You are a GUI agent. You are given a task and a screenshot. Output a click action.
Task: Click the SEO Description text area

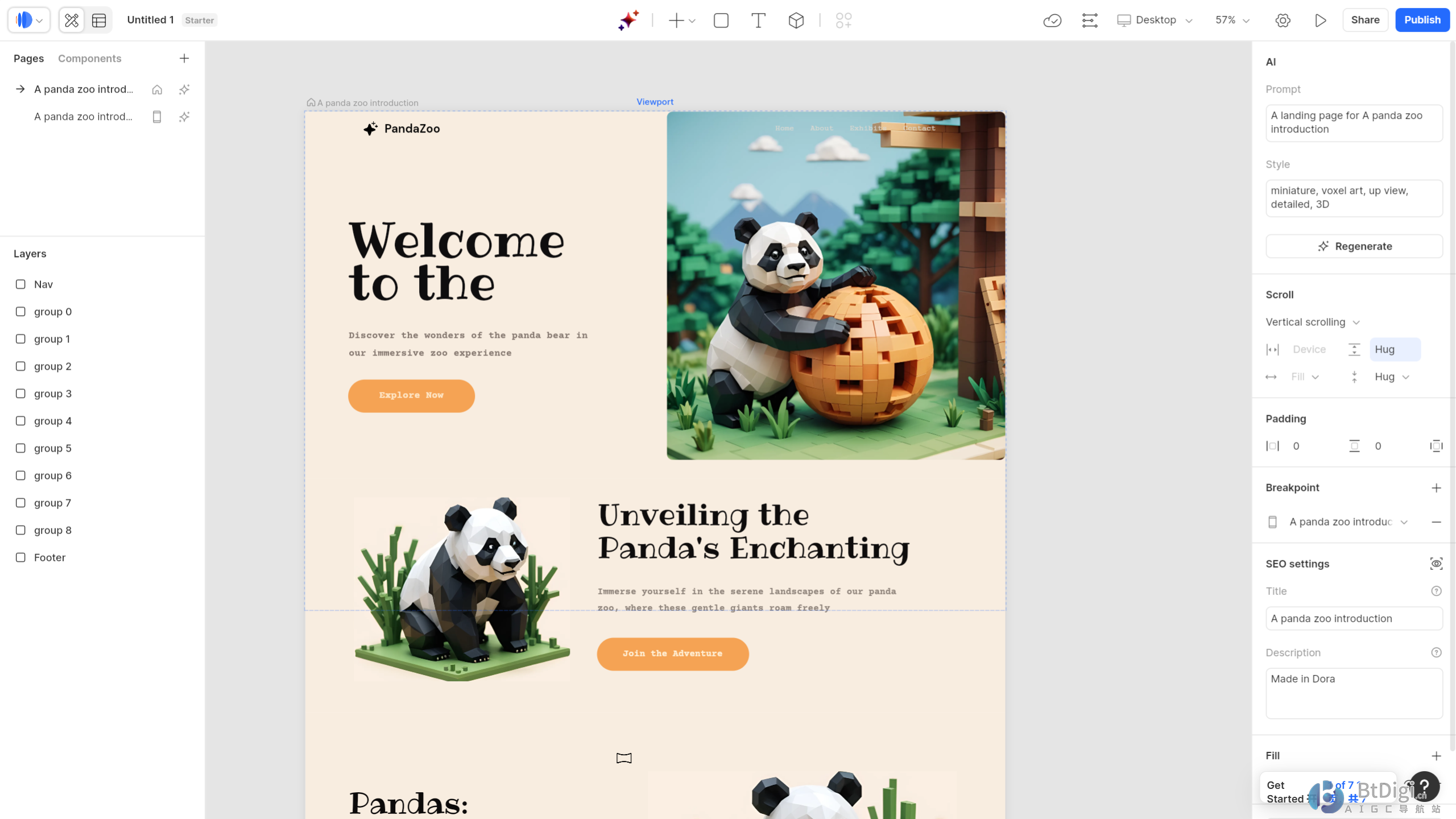1354,693
